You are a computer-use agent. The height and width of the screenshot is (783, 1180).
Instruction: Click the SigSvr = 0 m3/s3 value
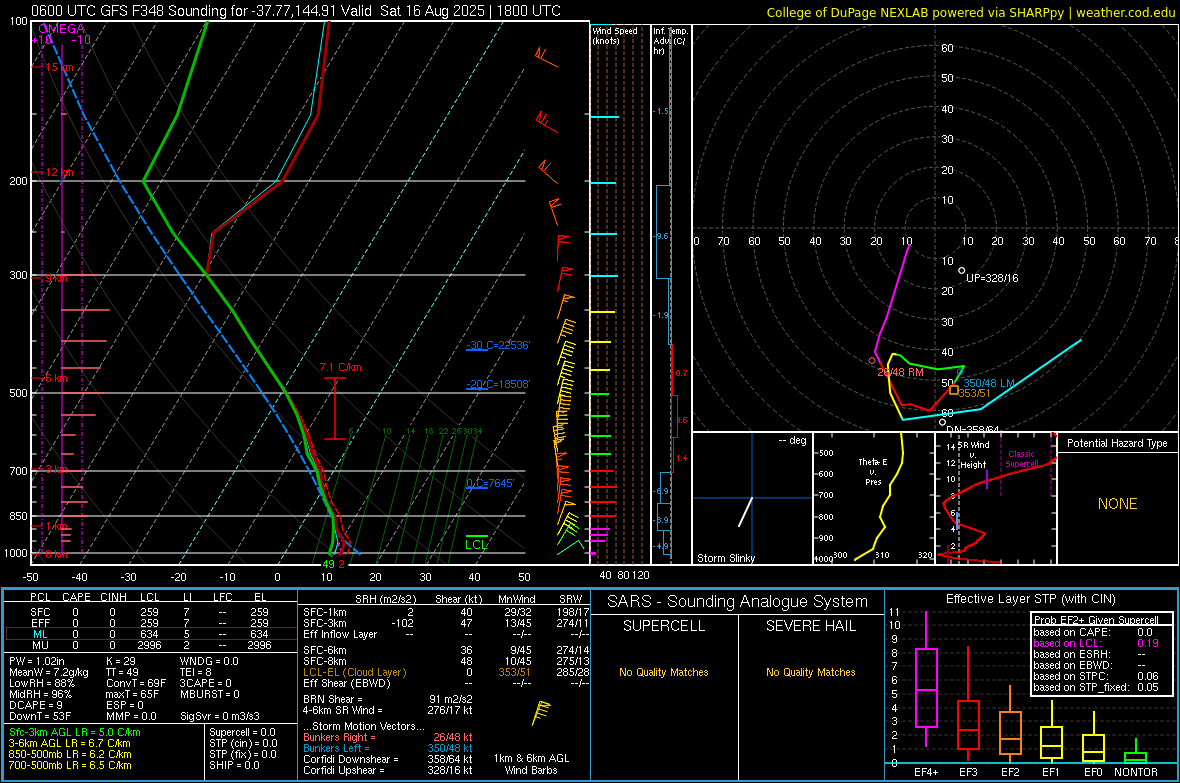point(220,716)
